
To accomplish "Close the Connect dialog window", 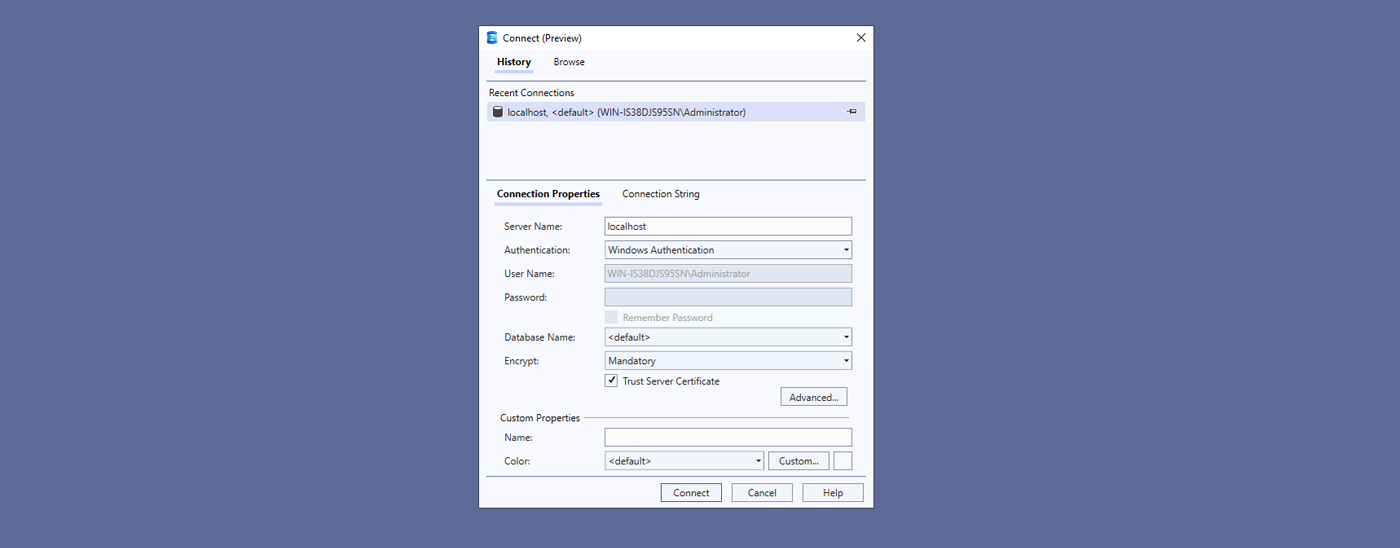I will (x=861, y=38).
